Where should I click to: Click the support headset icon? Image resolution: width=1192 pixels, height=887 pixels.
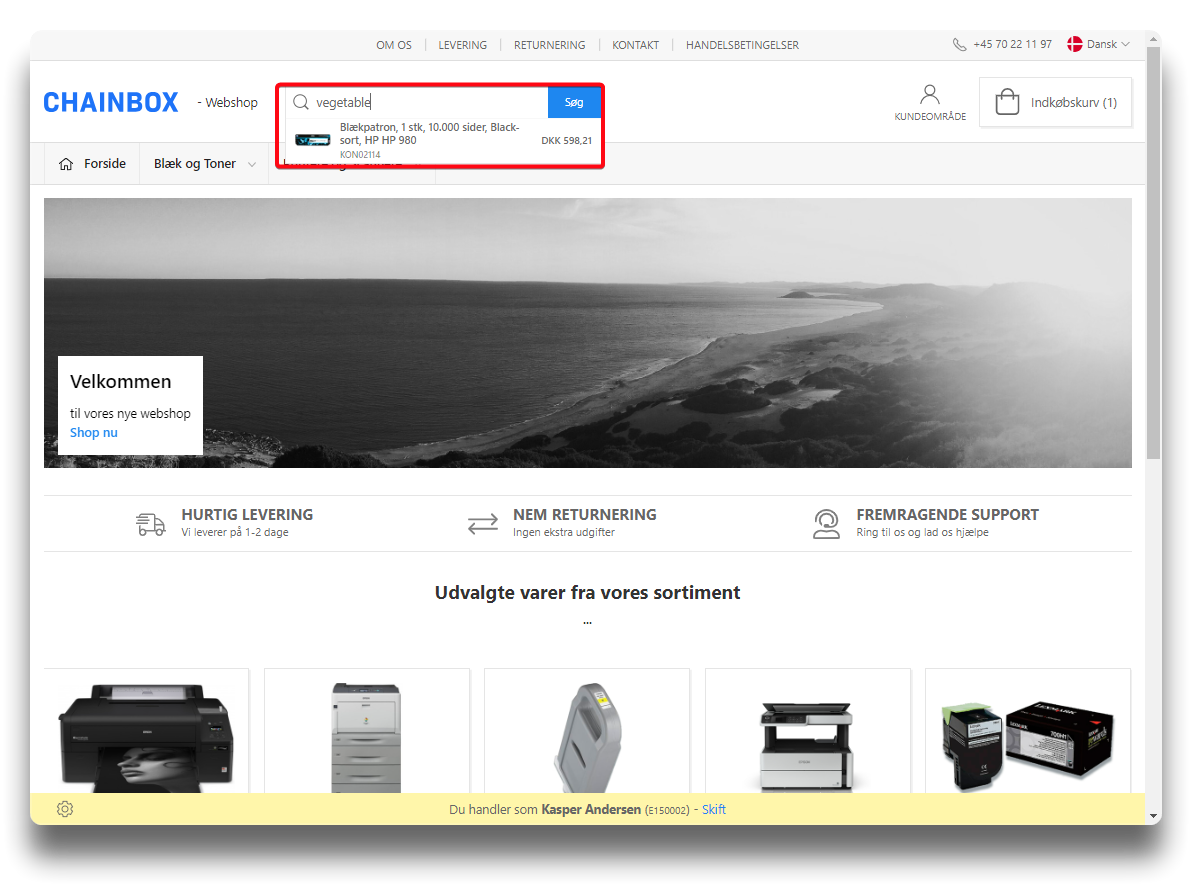pyautogui.click(x=826, y=523)
